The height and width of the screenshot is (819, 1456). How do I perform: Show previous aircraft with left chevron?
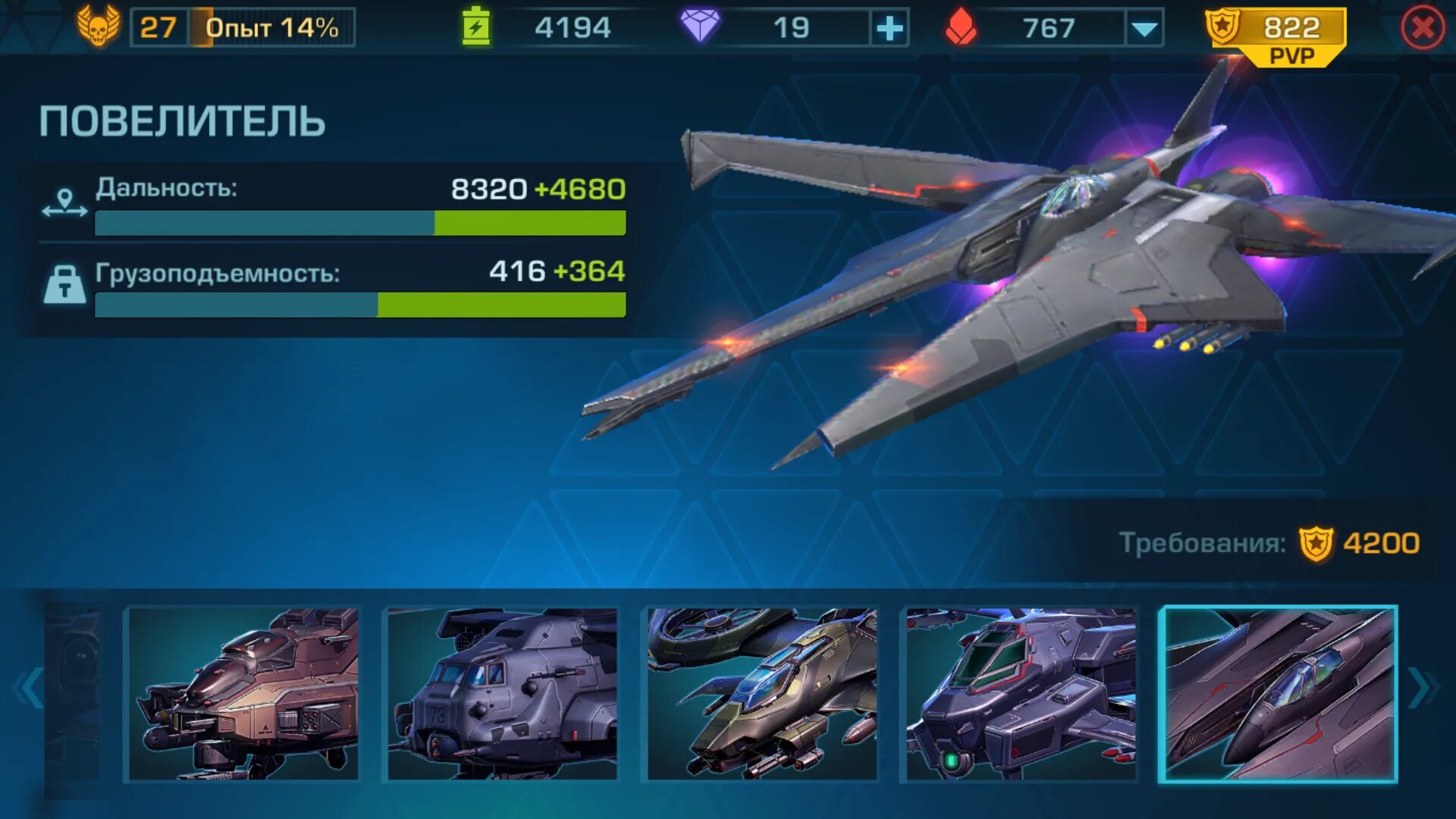pos(29,689)
